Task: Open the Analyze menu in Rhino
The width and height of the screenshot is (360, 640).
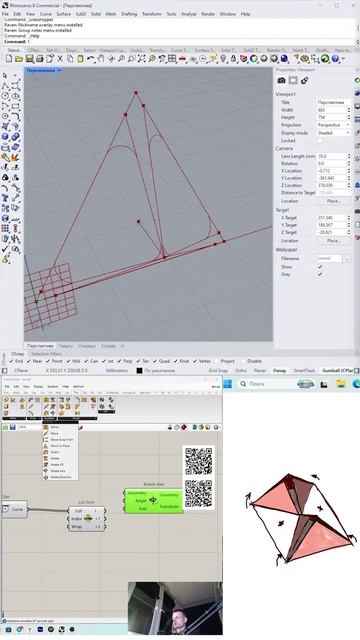Action: coord(189,14)
